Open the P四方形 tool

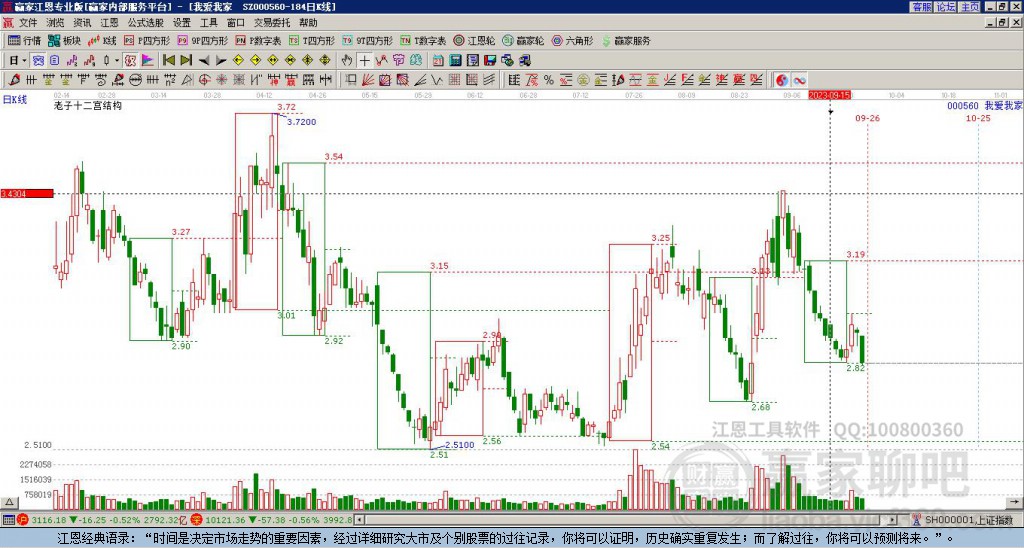[x=147, y=40]
